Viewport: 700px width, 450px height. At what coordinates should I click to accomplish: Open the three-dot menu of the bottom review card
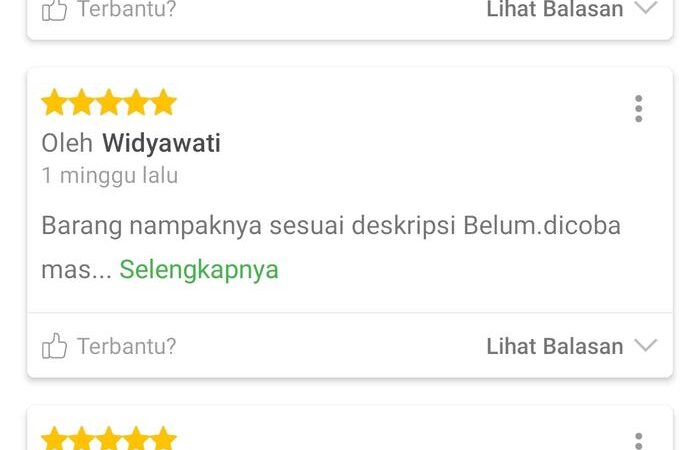tap(639, 441)
